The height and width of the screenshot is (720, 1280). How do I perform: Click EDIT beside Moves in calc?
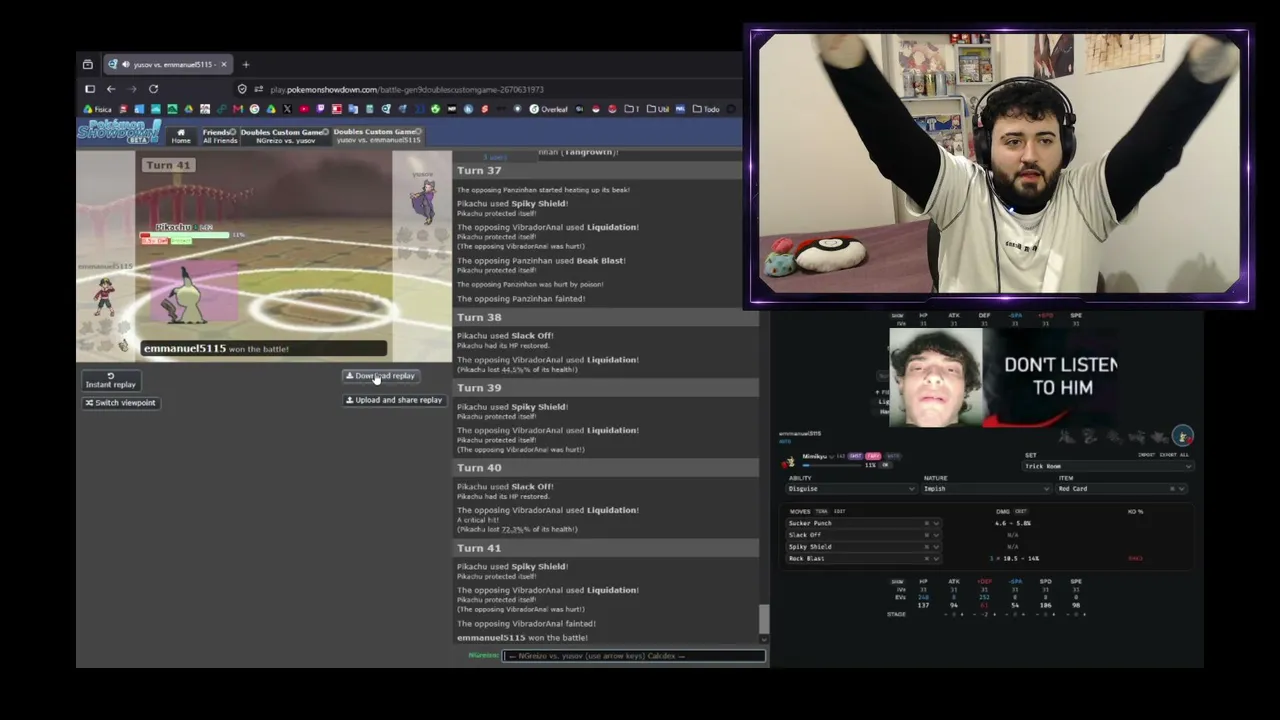pos(839,511)
